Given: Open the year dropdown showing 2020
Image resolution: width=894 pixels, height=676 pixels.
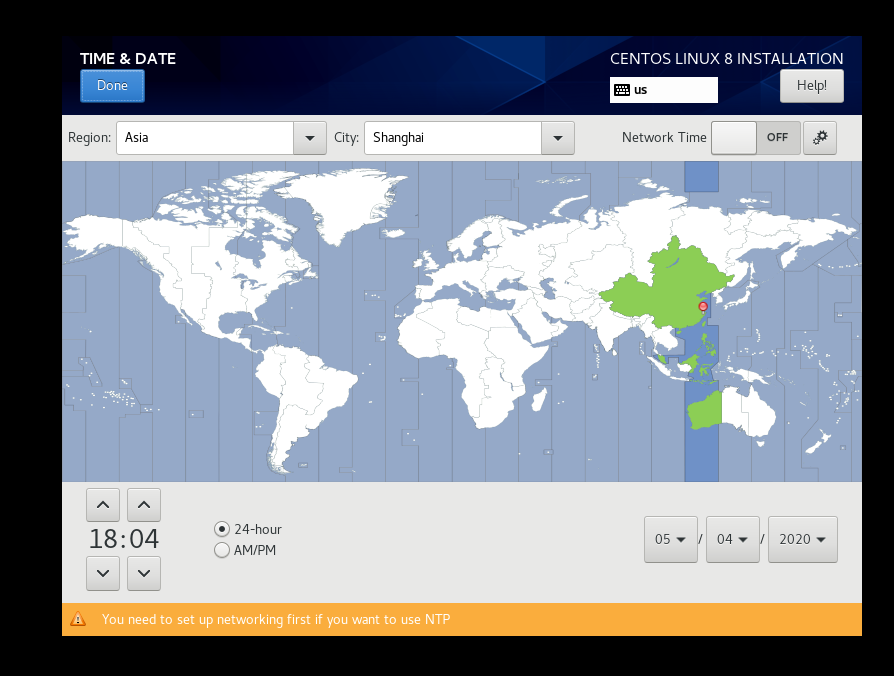Looking at the screenshot, I should 803,539.
